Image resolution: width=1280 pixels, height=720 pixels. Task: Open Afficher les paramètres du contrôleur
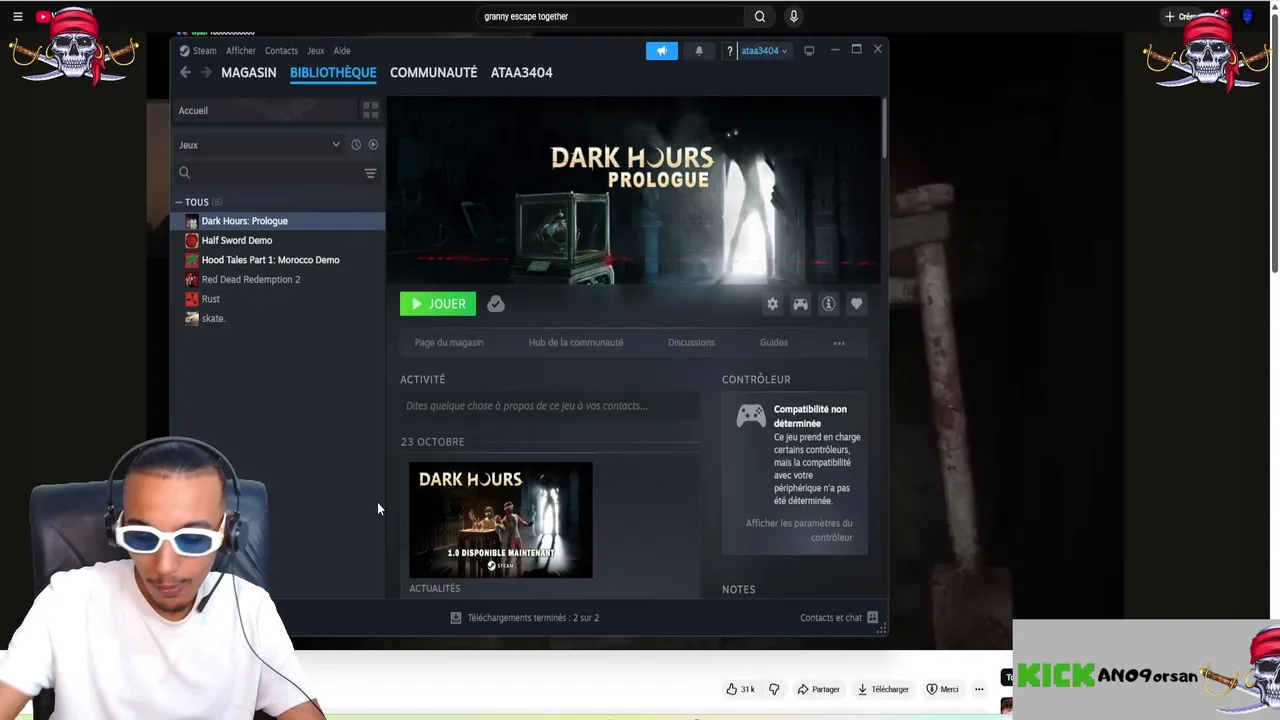799,530
